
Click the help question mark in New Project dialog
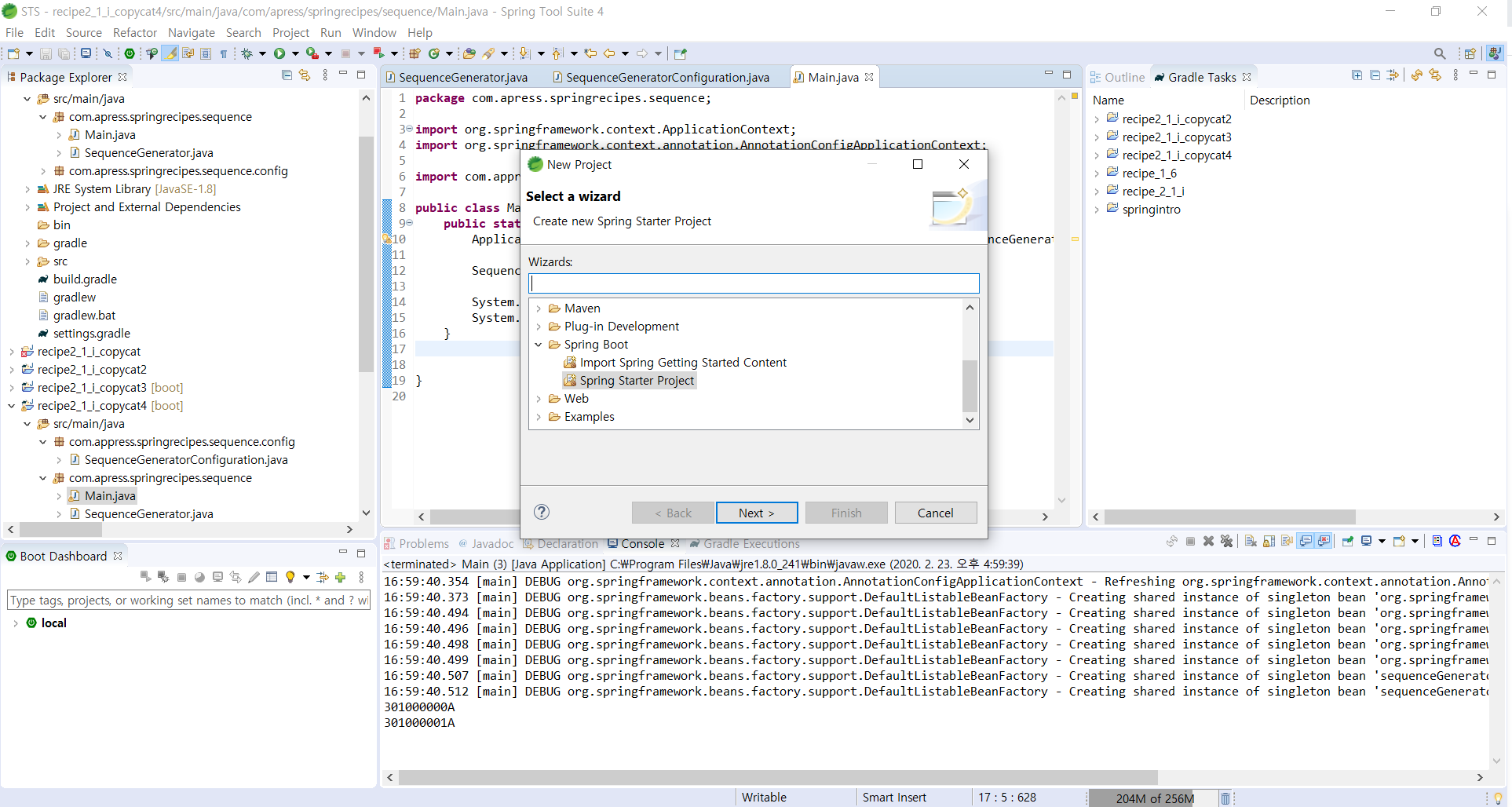click(542, 512)
